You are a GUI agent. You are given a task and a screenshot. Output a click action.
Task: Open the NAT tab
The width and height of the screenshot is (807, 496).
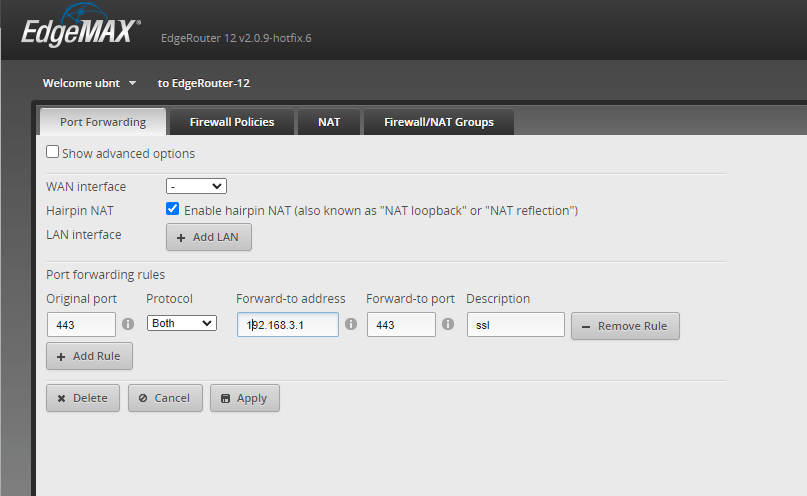(329, 122)
